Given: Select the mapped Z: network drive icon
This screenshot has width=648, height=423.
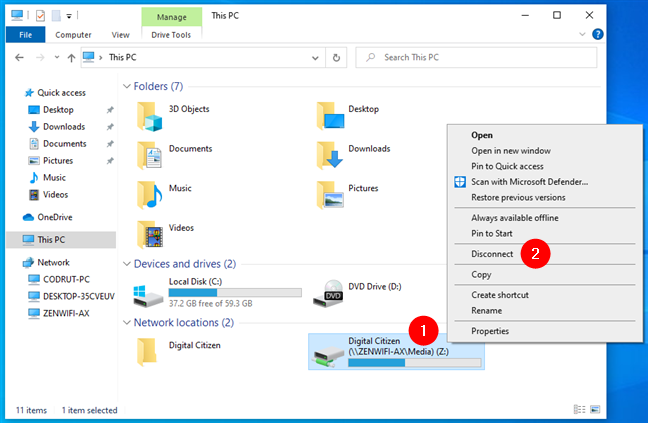Looking at the screenshot, I should coord(329,358).
